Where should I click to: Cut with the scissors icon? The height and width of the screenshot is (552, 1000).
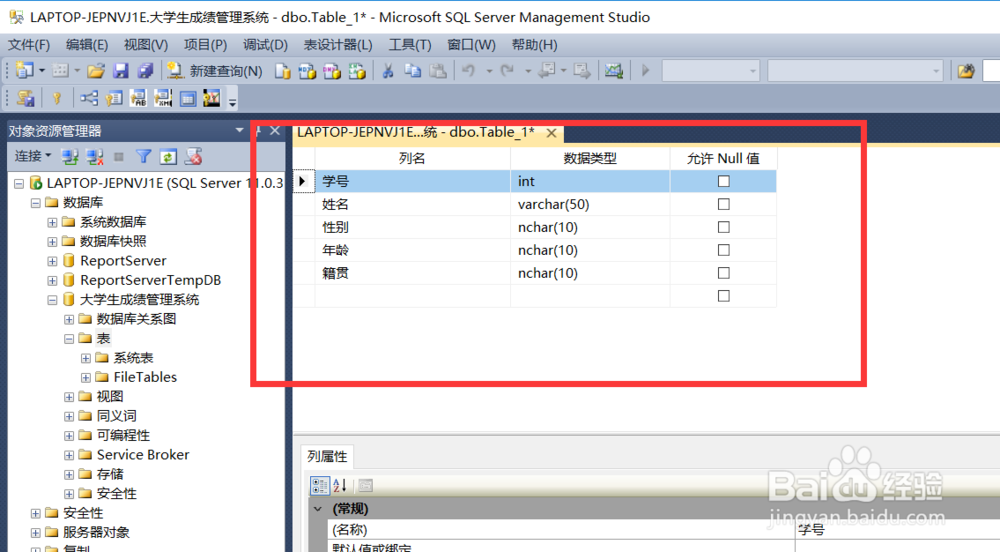click(388, 71)
